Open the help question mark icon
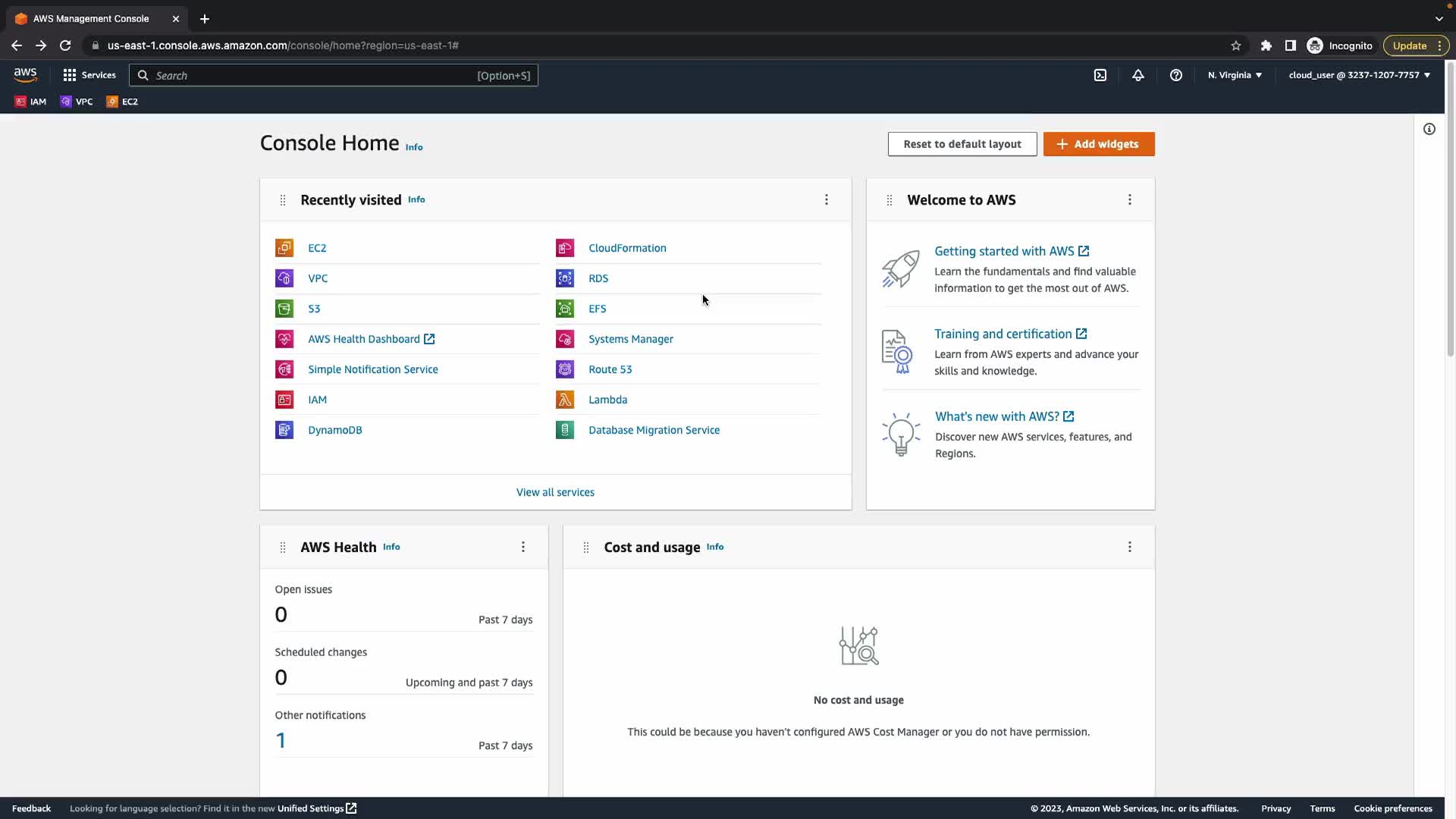This screenshot has width=1456, height=819. point(1176,75)
